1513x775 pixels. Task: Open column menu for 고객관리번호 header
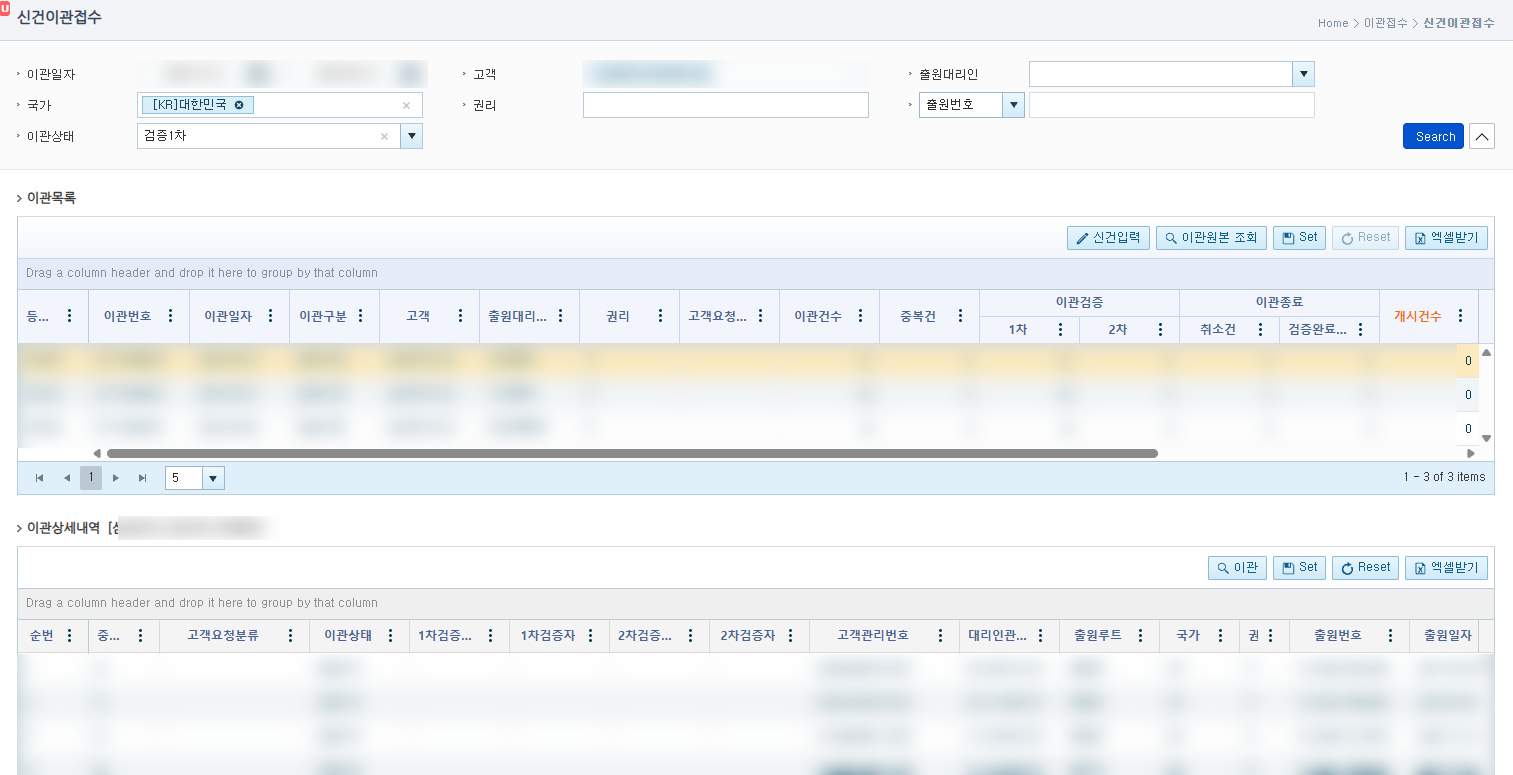[940, 636]
